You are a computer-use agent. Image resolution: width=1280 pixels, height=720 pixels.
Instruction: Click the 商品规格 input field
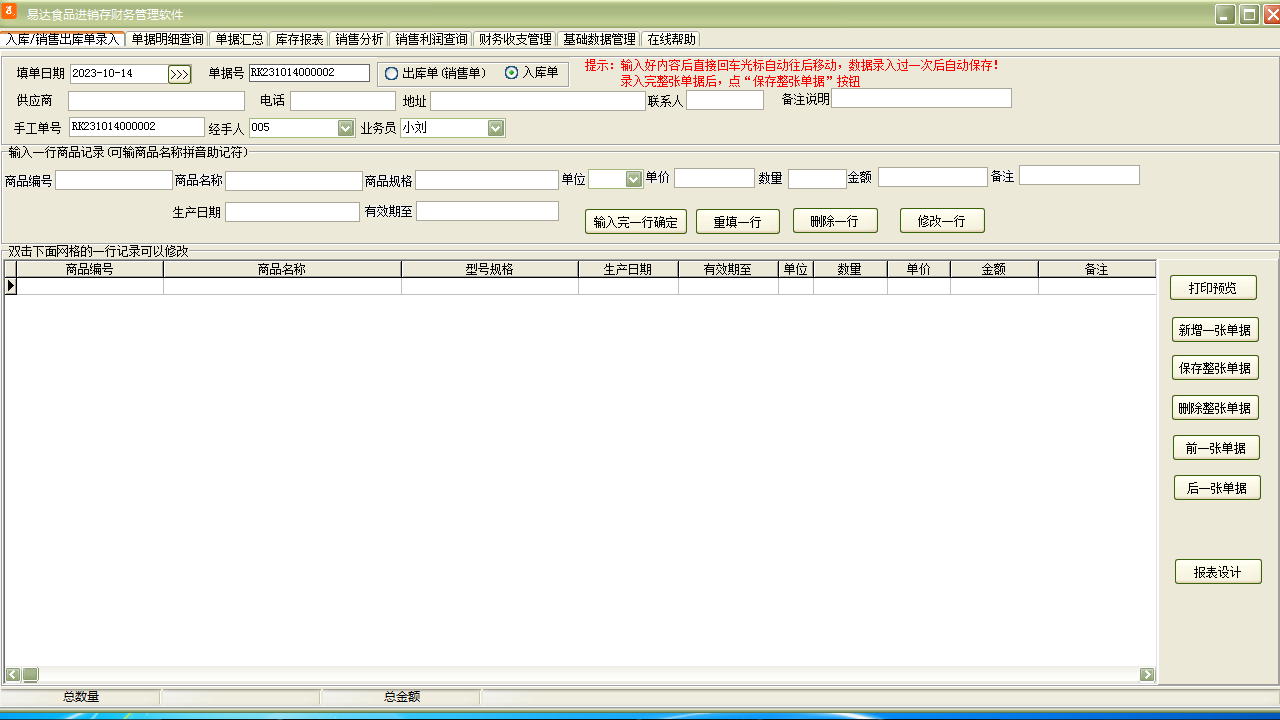[x=487, y=180]
